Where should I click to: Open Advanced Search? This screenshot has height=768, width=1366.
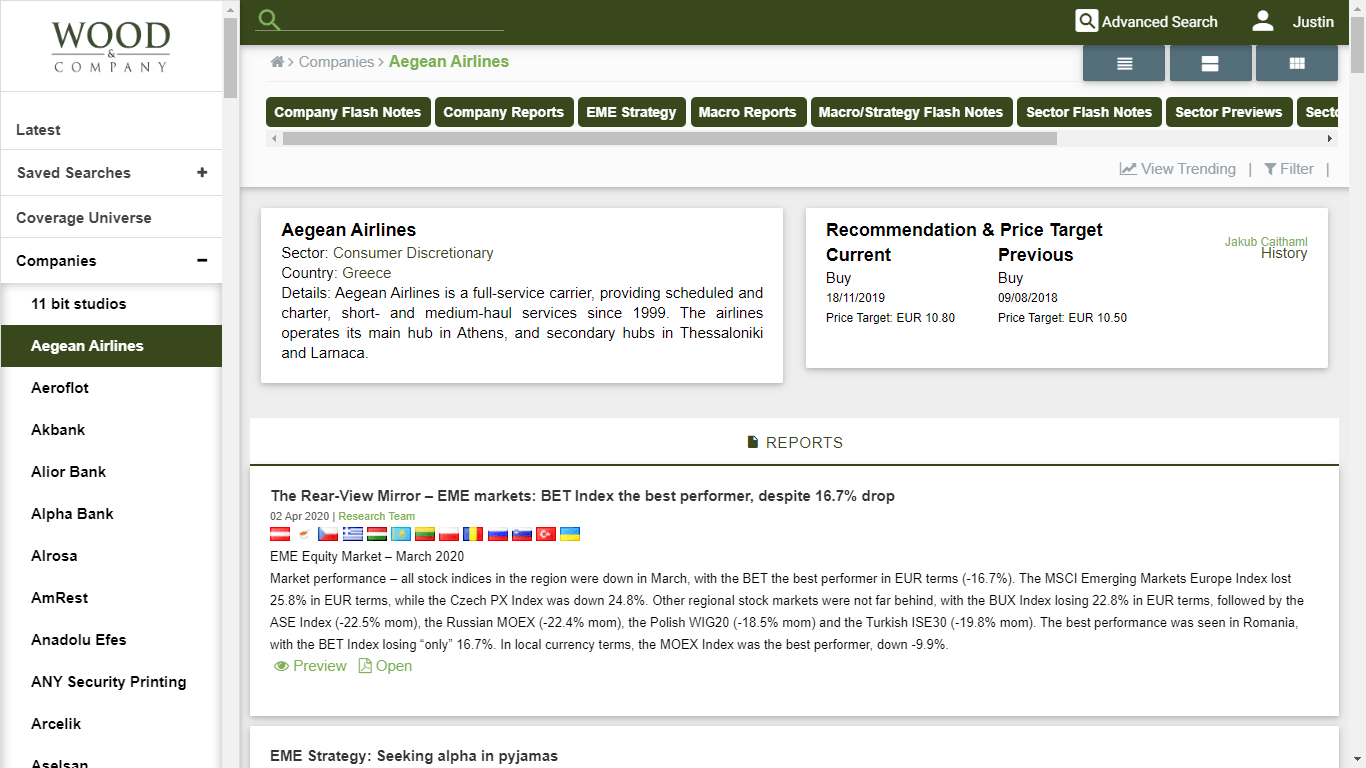click(1146, 22)
